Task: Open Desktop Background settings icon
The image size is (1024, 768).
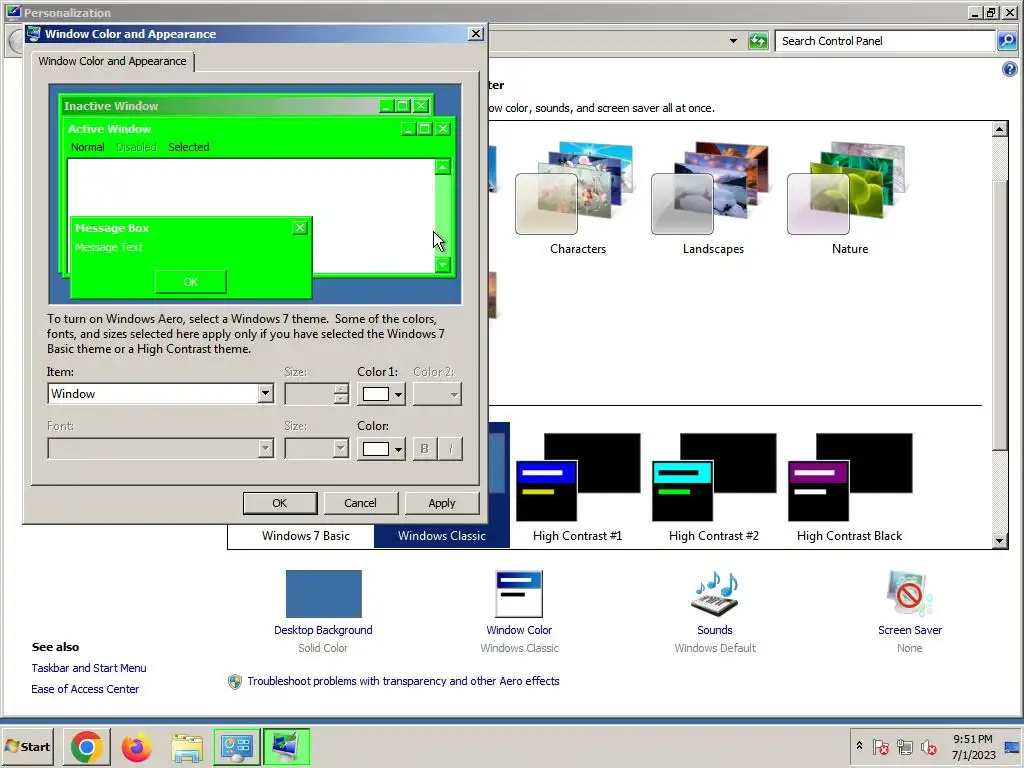Action: (x=323, y=594)
